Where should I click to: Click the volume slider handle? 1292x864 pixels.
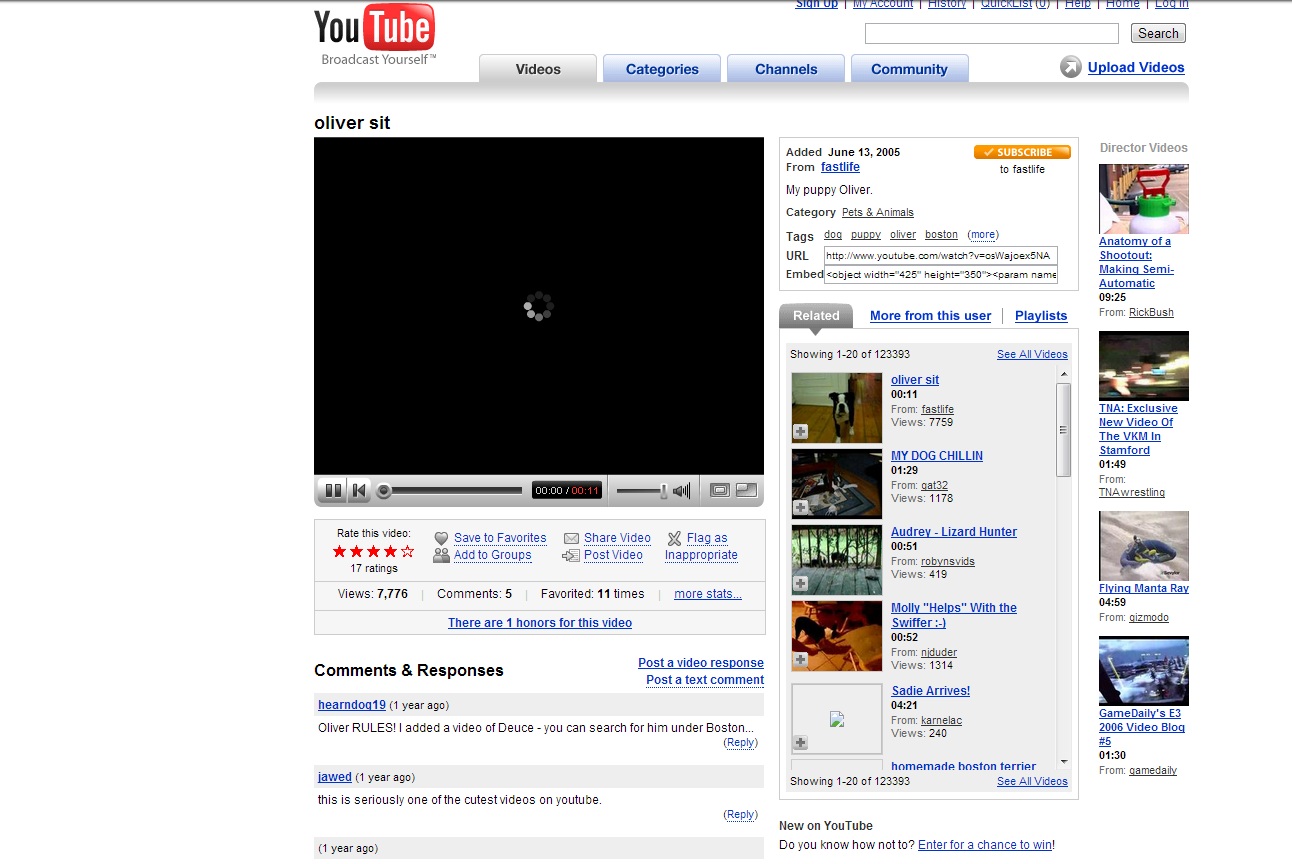point(663,490)
